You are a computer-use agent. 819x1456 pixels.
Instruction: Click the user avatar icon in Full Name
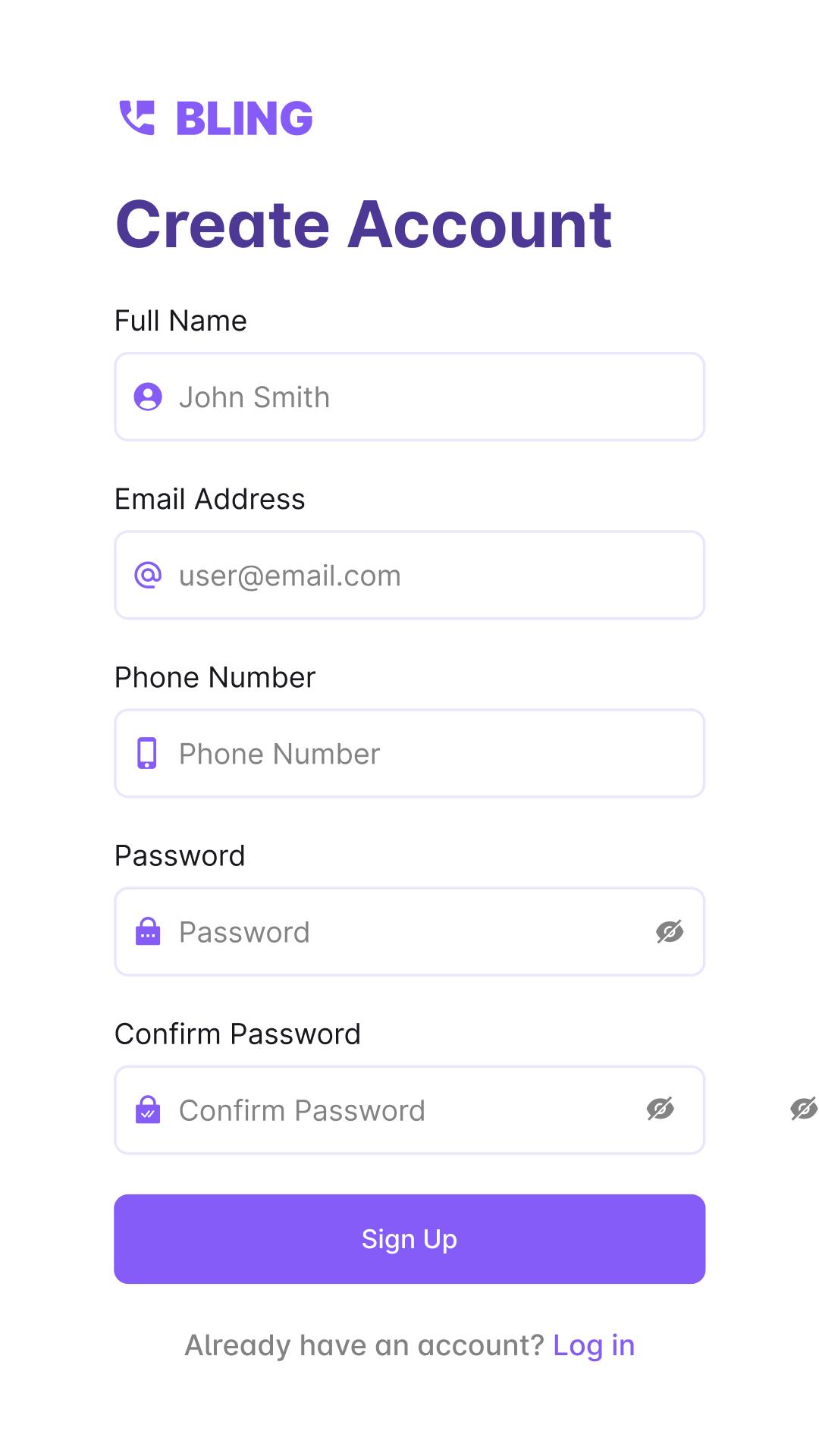(148, 397)
